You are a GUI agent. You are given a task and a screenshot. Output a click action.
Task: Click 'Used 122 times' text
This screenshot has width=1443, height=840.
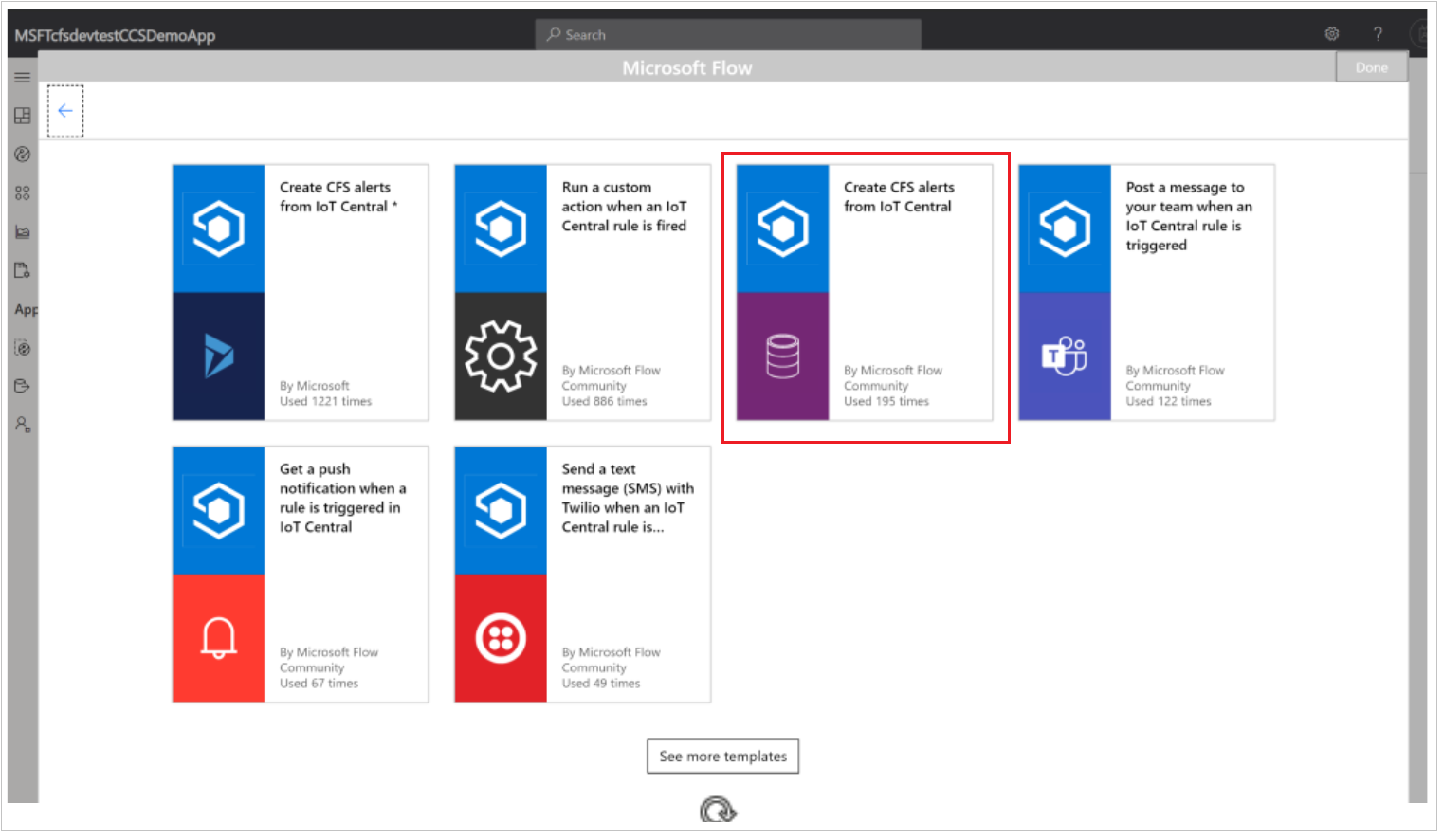coord(1168,402)
